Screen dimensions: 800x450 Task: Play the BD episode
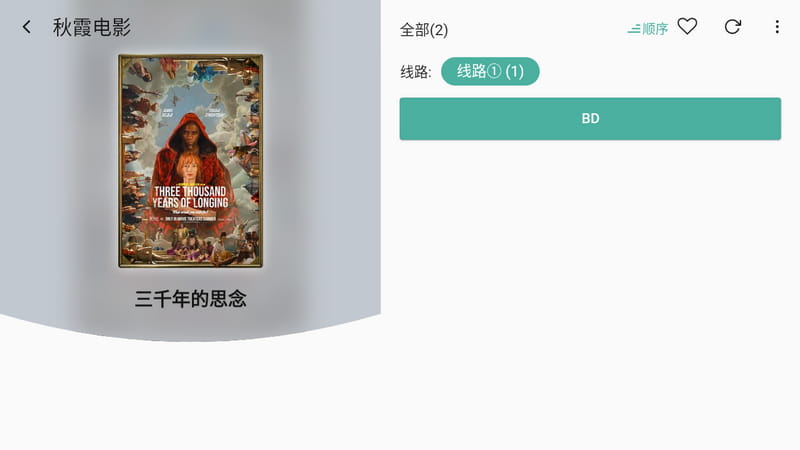point(590,119)
